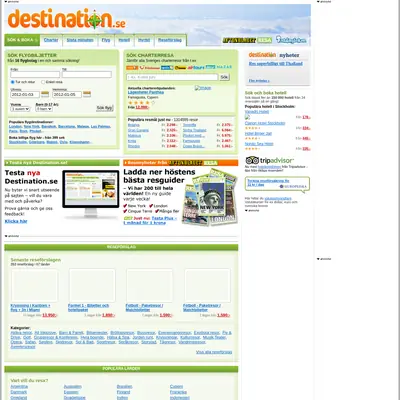
Task: Click the Klicka här feedback link
Action: (x=16, y=221)
